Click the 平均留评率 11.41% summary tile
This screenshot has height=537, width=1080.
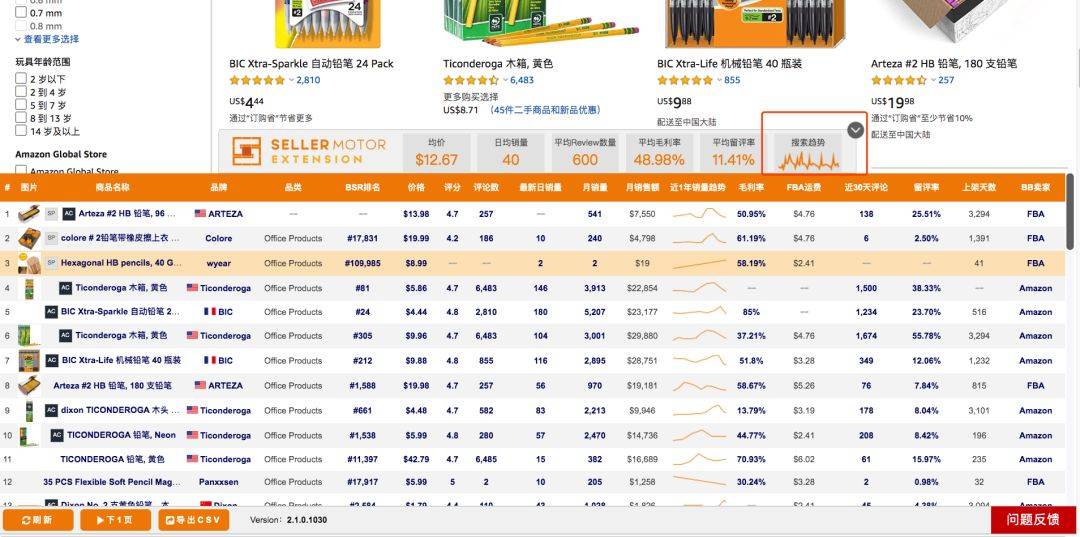(x=734, y=152)
